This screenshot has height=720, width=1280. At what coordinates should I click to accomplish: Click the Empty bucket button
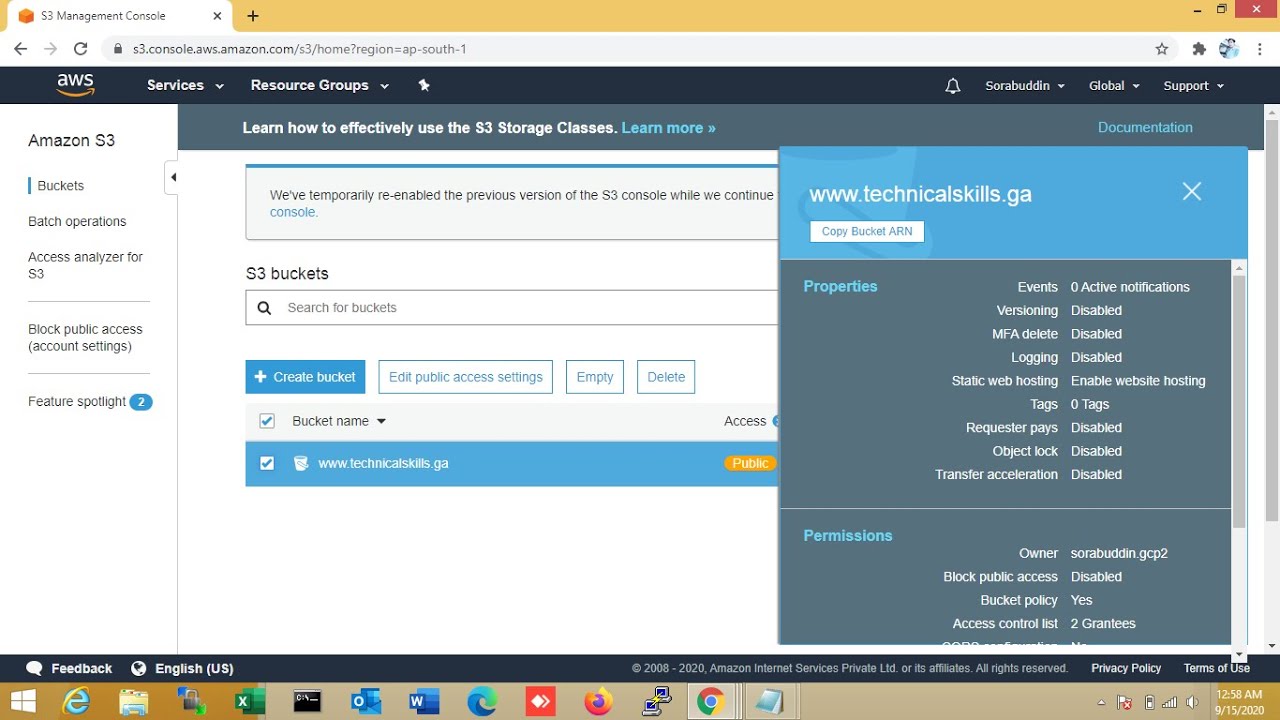point(595,377)
